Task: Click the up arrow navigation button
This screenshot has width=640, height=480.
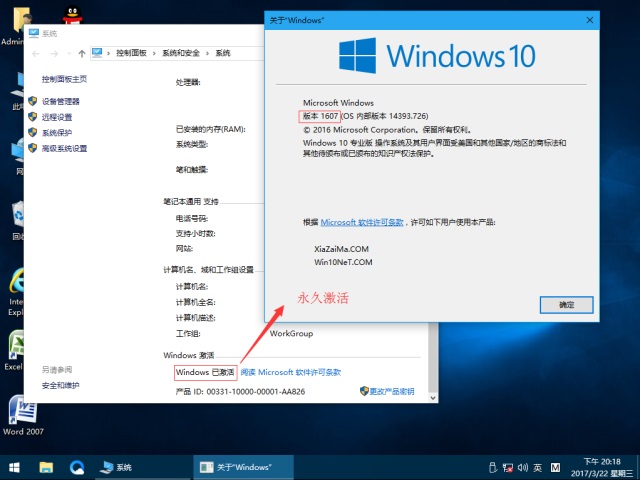Action: pyautogui.click(x=81, y=52)
